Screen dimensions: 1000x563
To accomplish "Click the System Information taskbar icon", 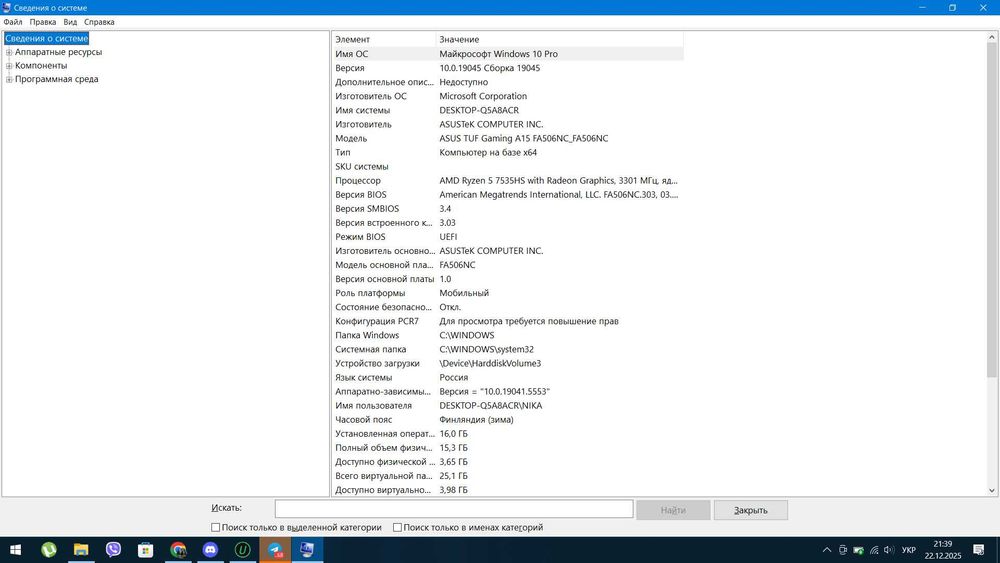I will (x=307, y=550).
